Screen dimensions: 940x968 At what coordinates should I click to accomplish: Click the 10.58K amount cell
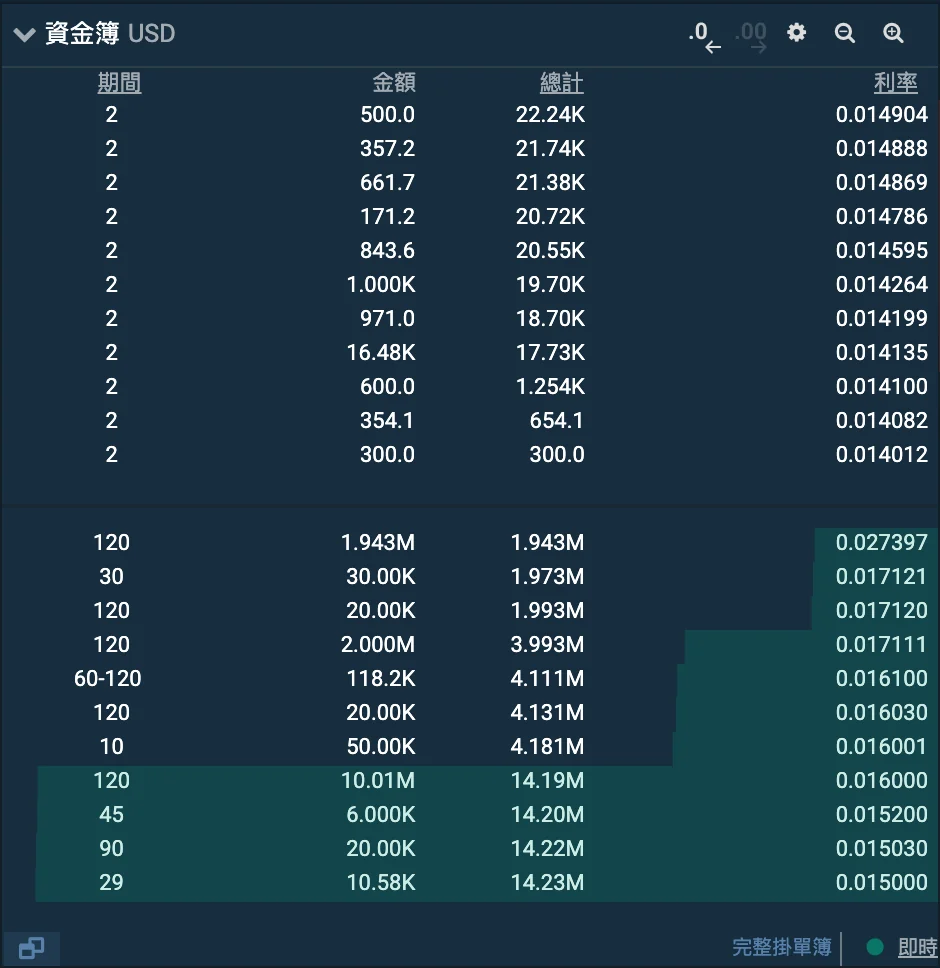point(381,882)
